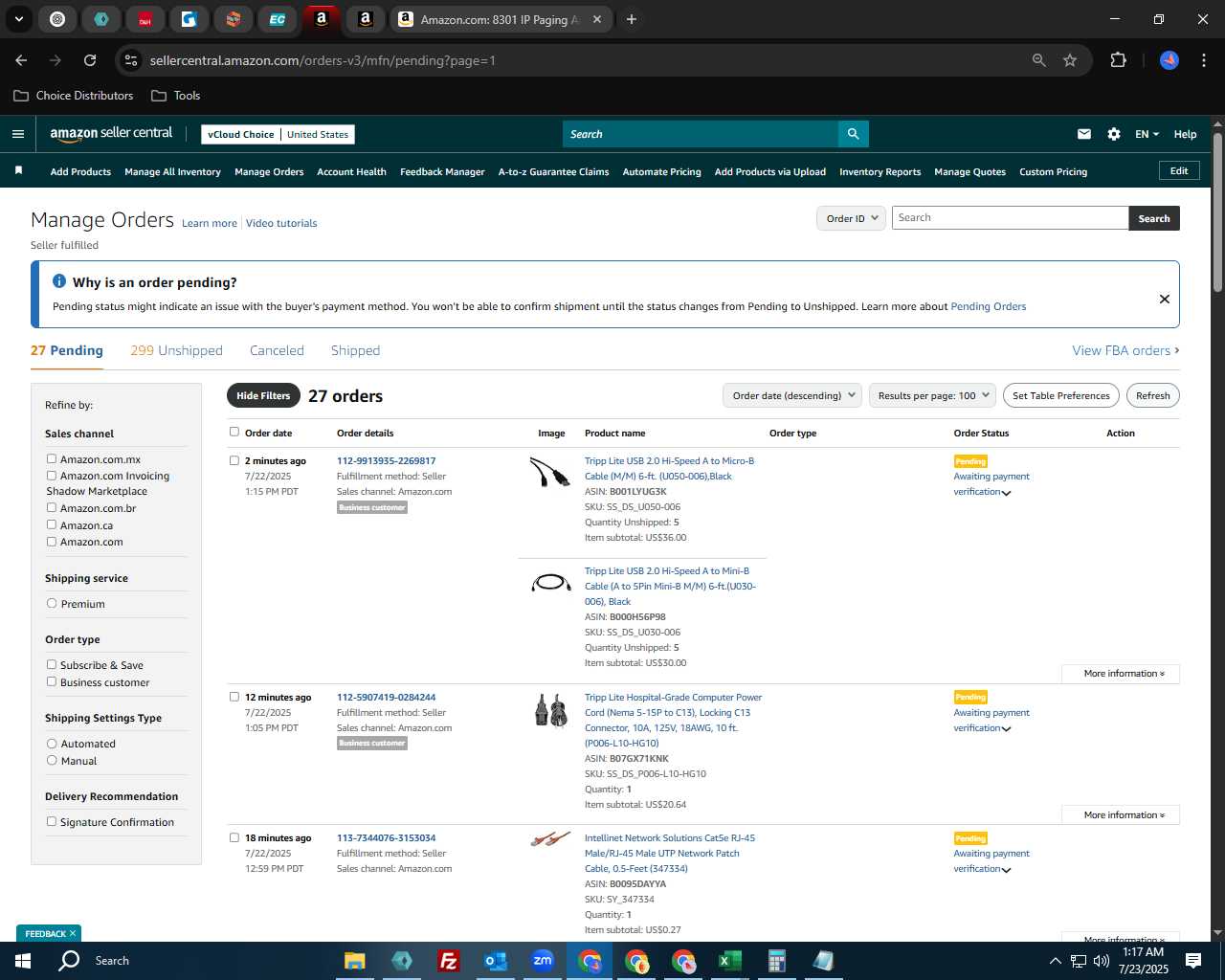Bookmark this page with star icon
The width and height of the screenshot is (1225, 980).
1070,60
